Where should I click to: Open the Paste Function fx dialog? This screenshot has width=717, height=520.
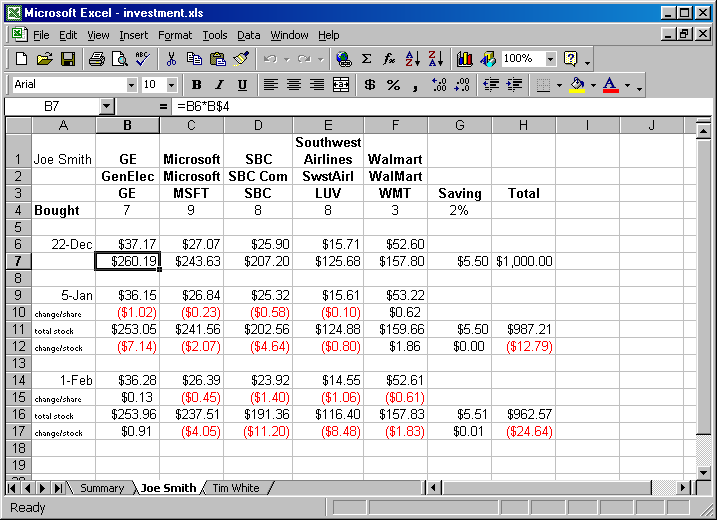(x=389, y=59)
